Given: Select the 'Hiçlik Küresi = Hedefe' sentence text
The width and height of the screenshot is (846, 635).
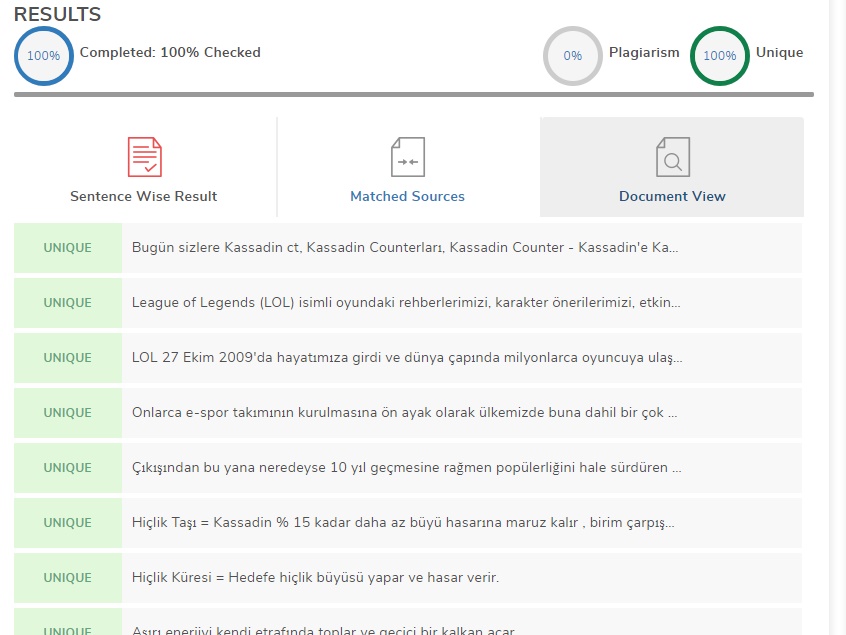Looking at the screenshot, I should coord(315,578).
